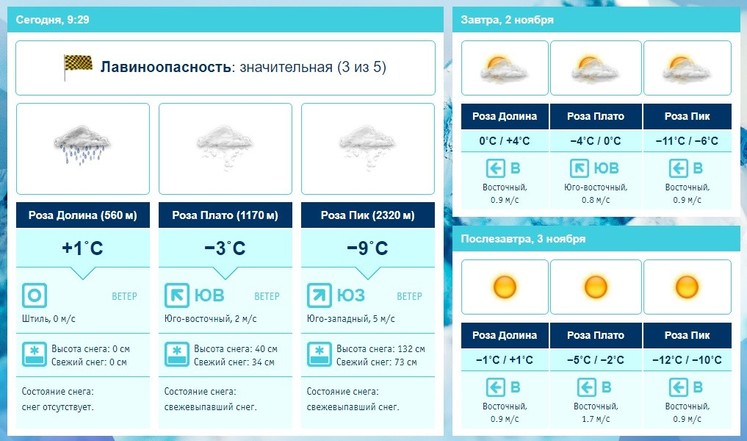This screenshot has width=747, height=441.
Task: Click the sunny icon for Роза Пик on 3 ноября
Action: point(686,287)
